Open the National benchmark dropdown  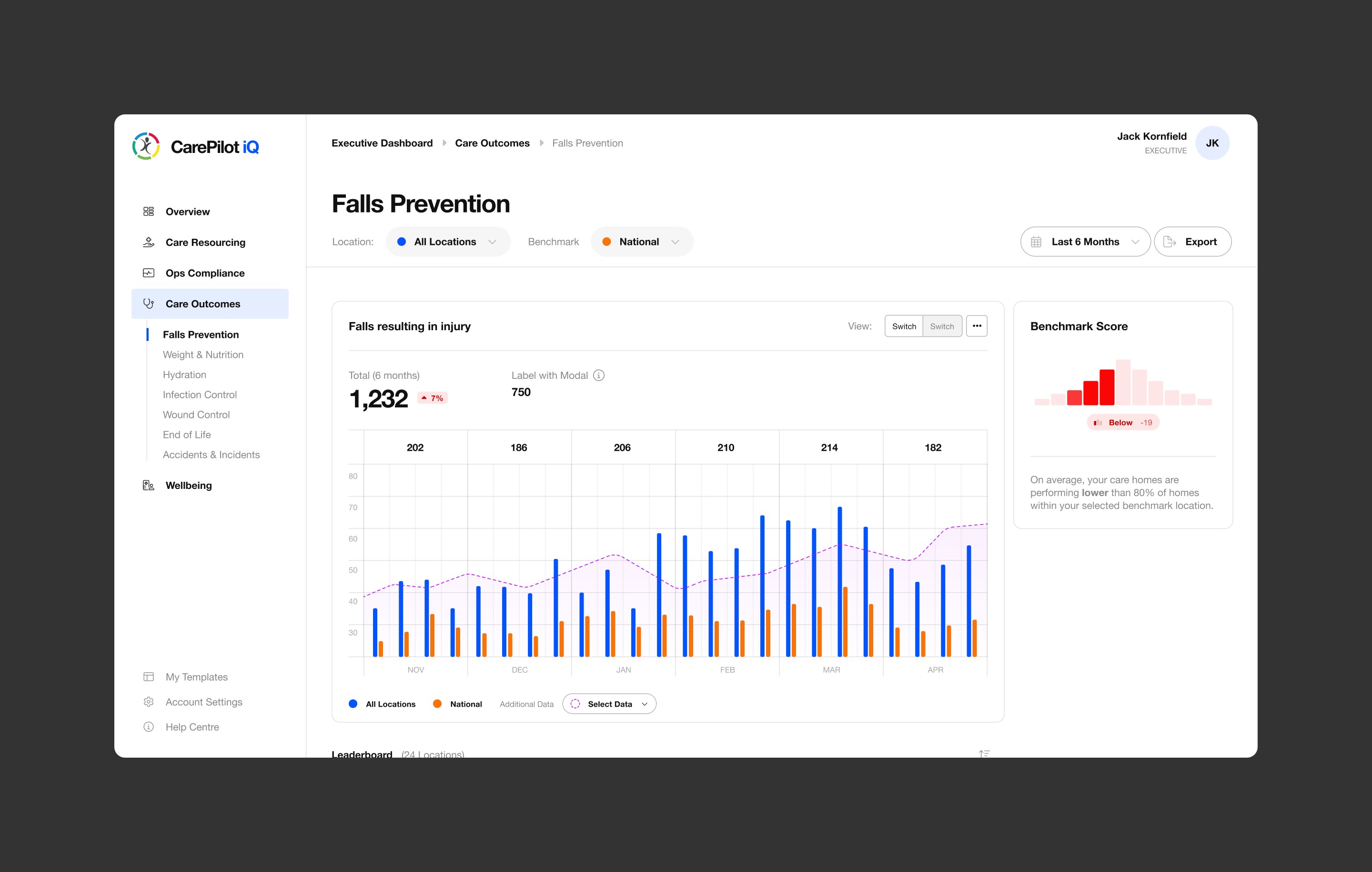[642, 242]
